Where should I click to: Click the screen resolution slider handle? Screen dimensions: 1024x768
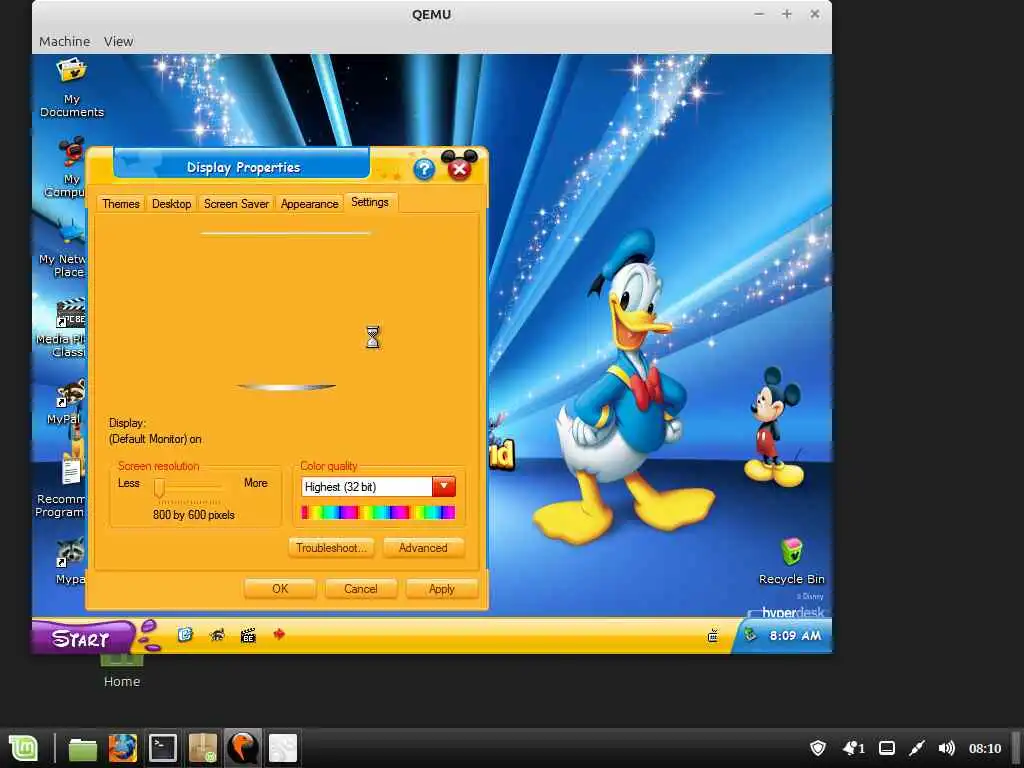[159, 488]
